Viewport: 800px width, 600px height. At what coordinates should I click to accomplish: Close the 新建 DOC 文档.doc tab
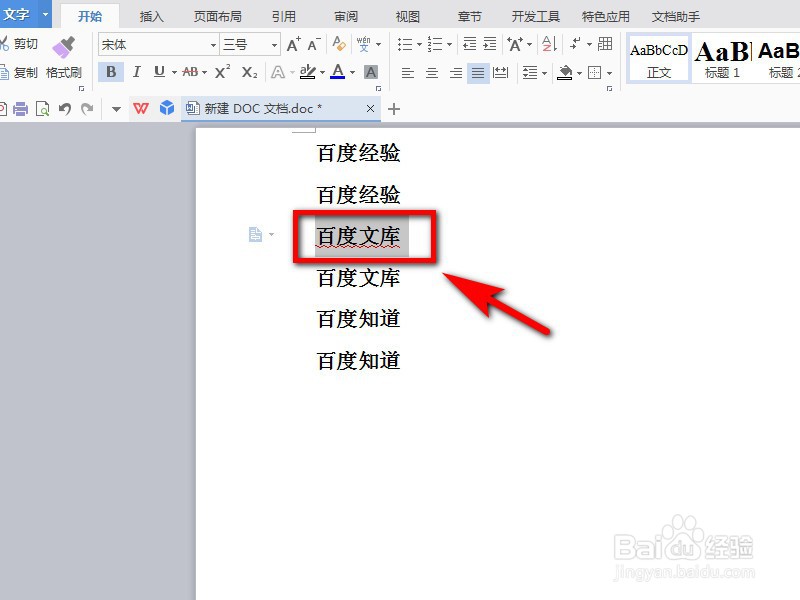[x=370, y=109]
